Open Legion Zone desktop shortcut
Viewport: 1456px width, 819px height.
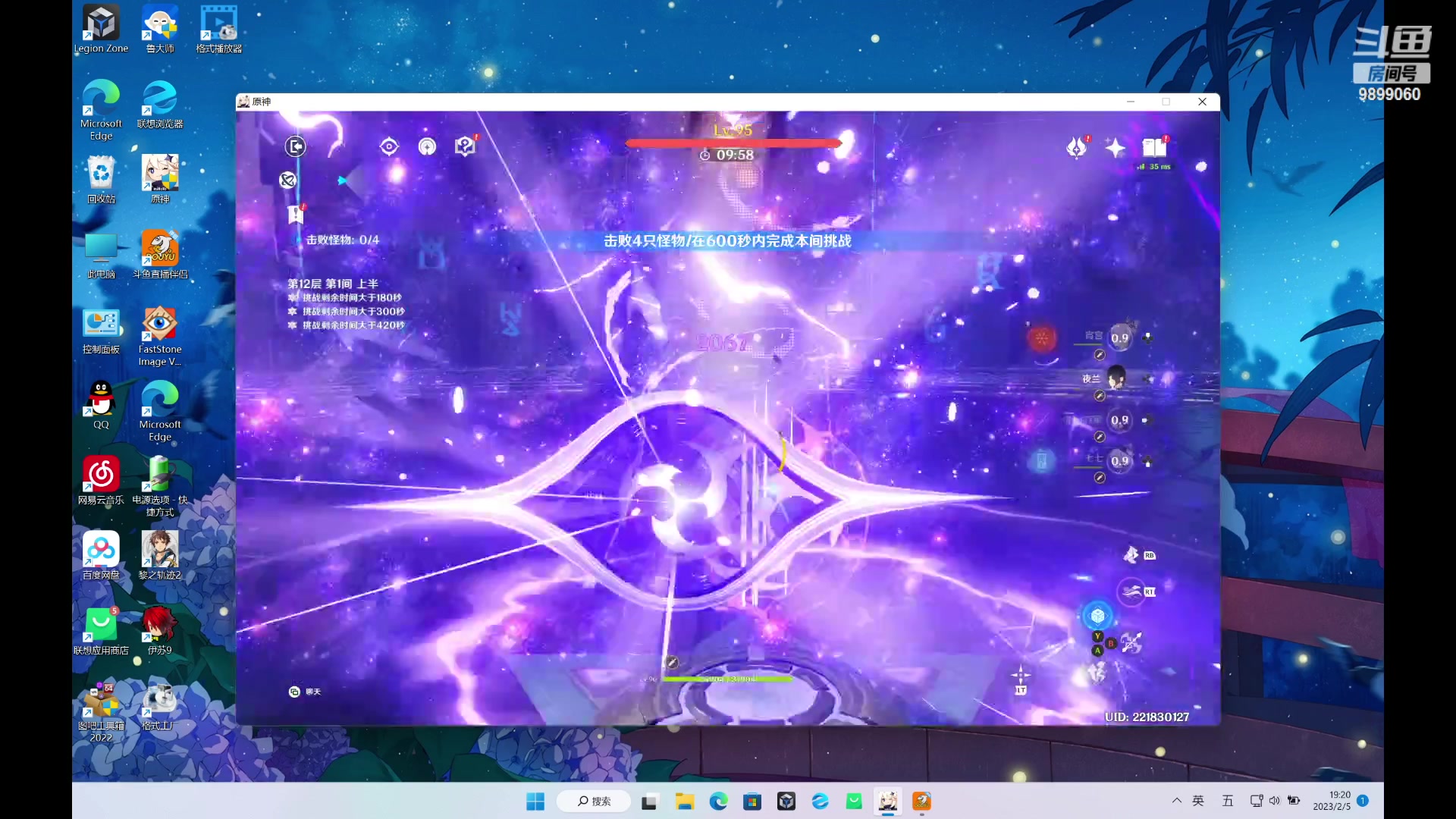pyautogui.click(x=101, y=30)
